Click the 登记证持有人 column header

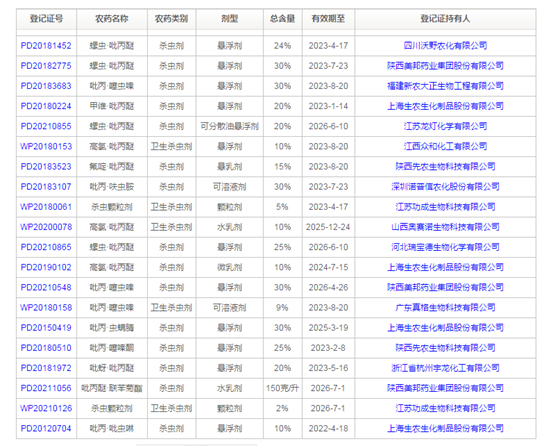point(445,19)
